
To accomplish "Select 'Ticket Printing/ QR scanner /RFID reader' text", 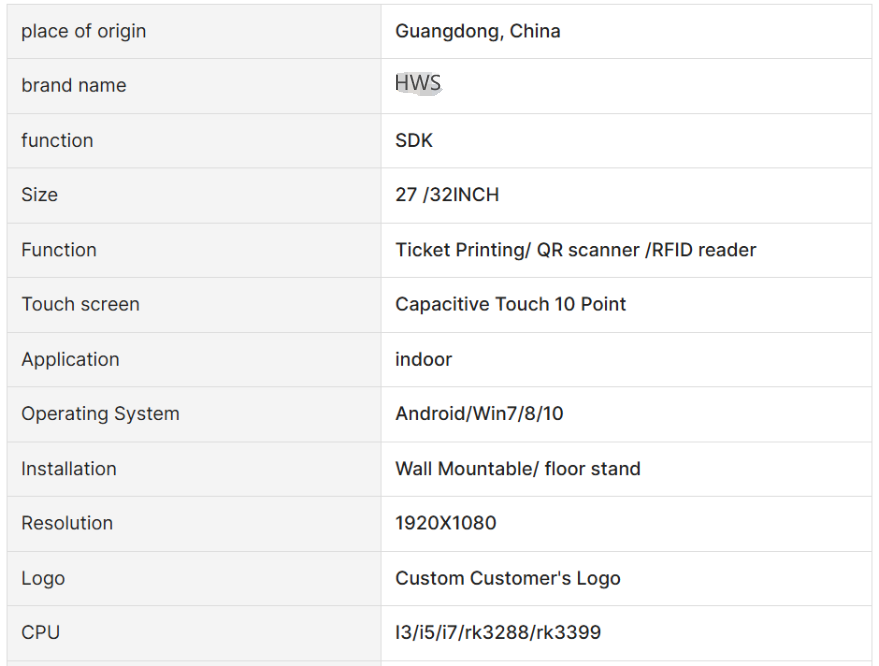I will pyautogui.click(x=576, y=250).
